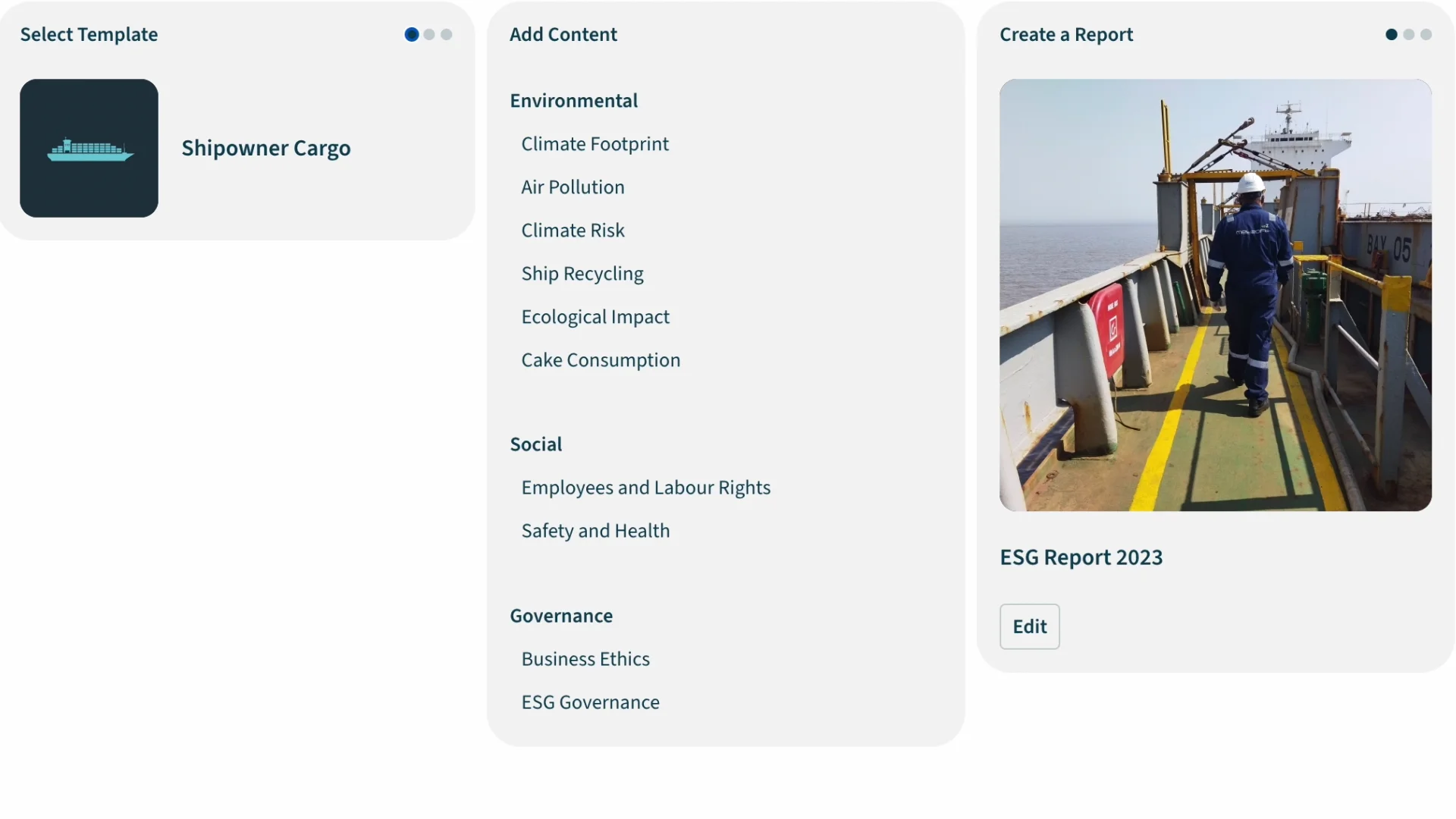
Task: Select Employees and Labour Rights
Action: [645, 488]
